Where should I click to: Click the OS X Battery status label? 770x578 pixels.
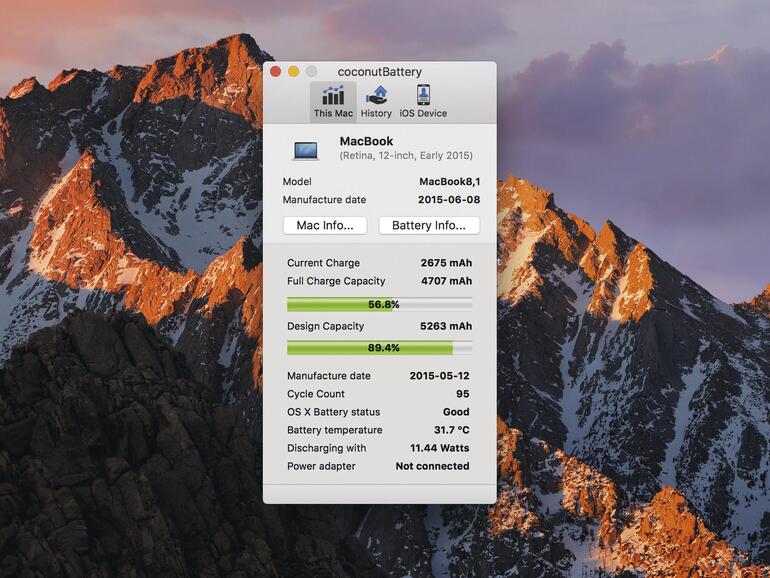(333, 413)
